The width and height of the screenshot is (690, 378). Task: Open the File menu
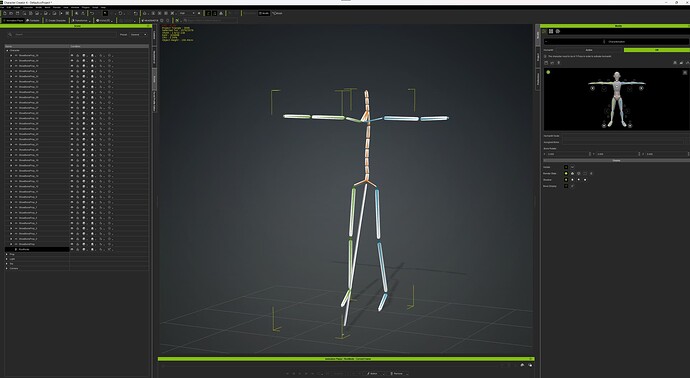click(x=2, y=7)
